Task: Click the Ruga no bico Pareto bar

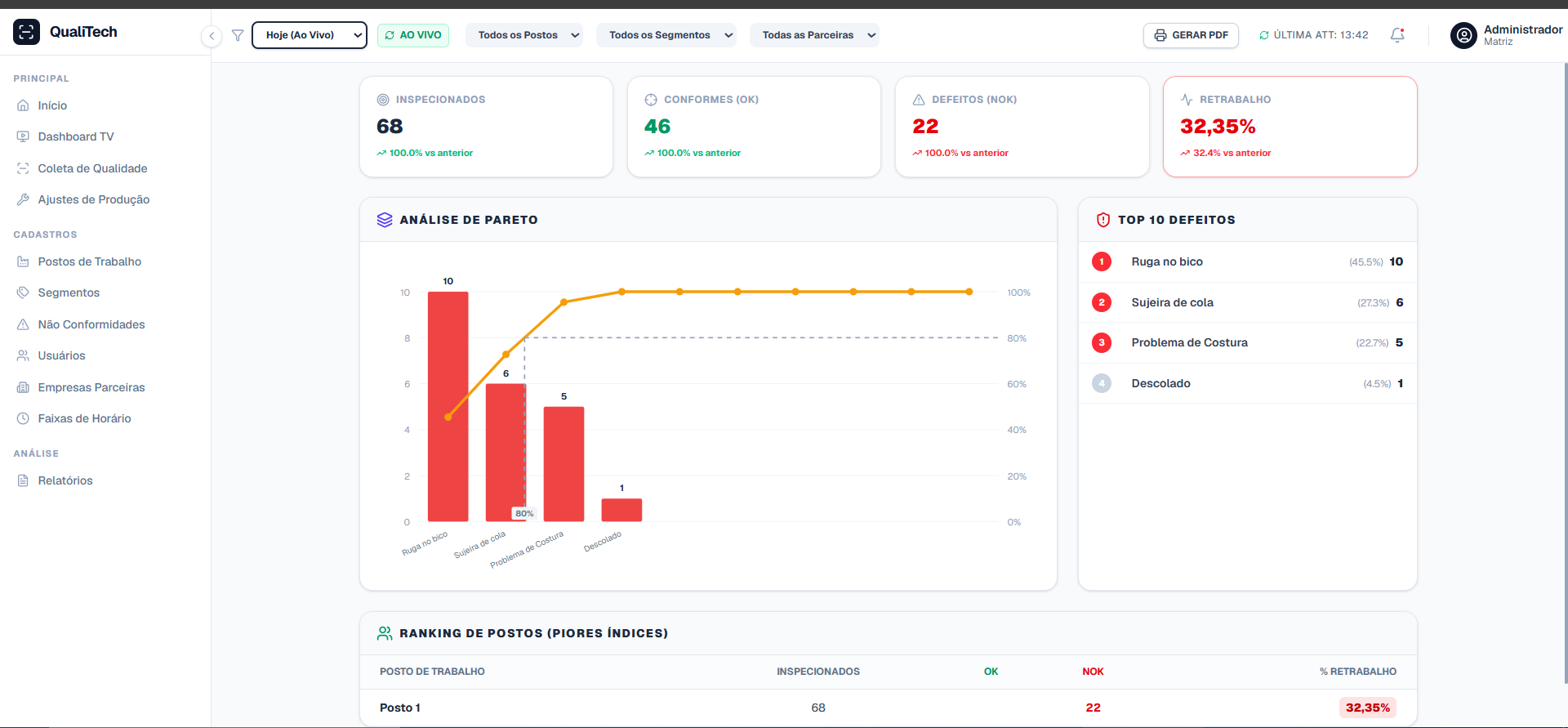Action: coord(448,406)
